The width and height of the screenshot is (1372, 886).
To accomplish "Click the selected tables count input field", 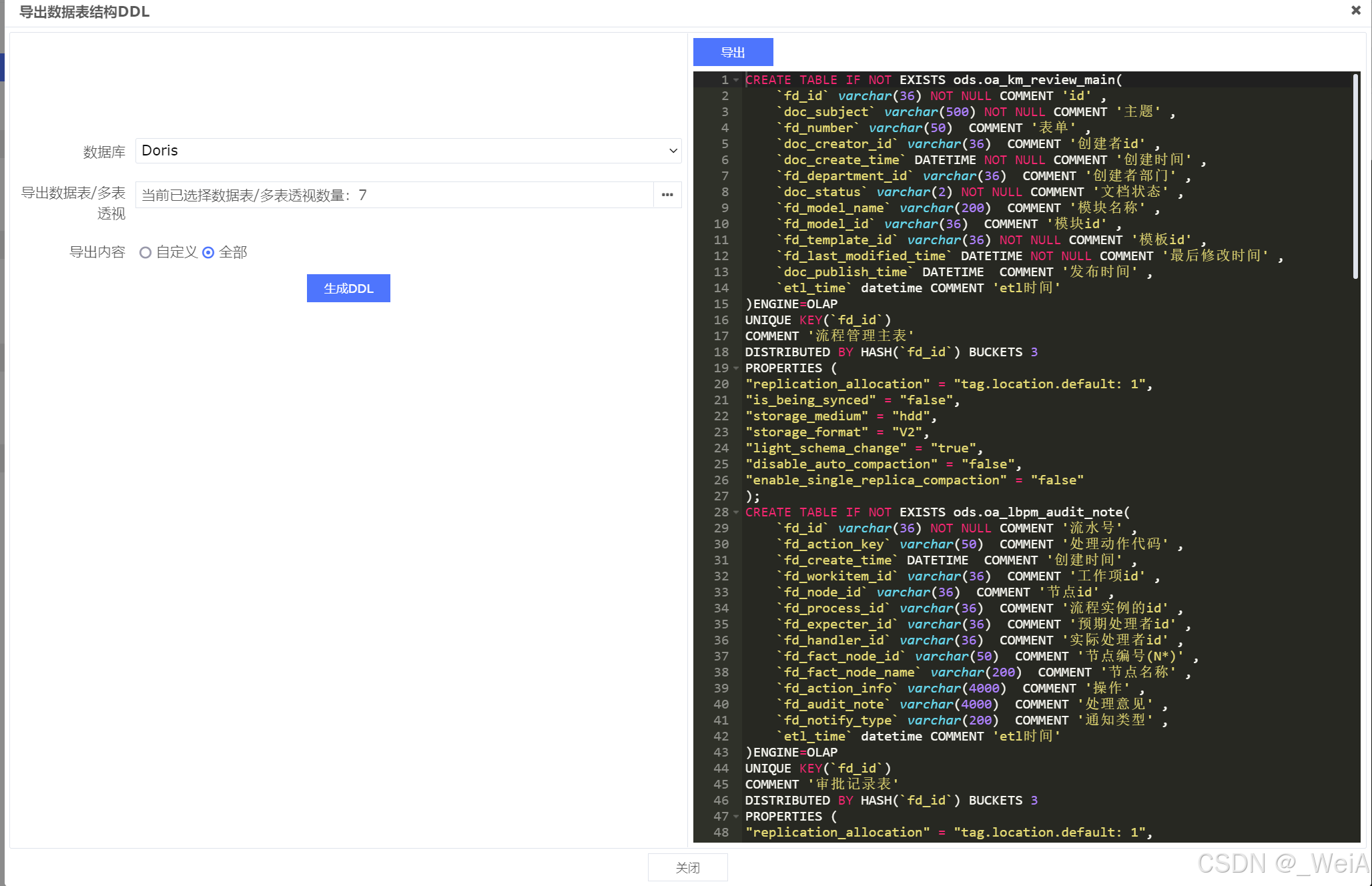I will (394, 195).
